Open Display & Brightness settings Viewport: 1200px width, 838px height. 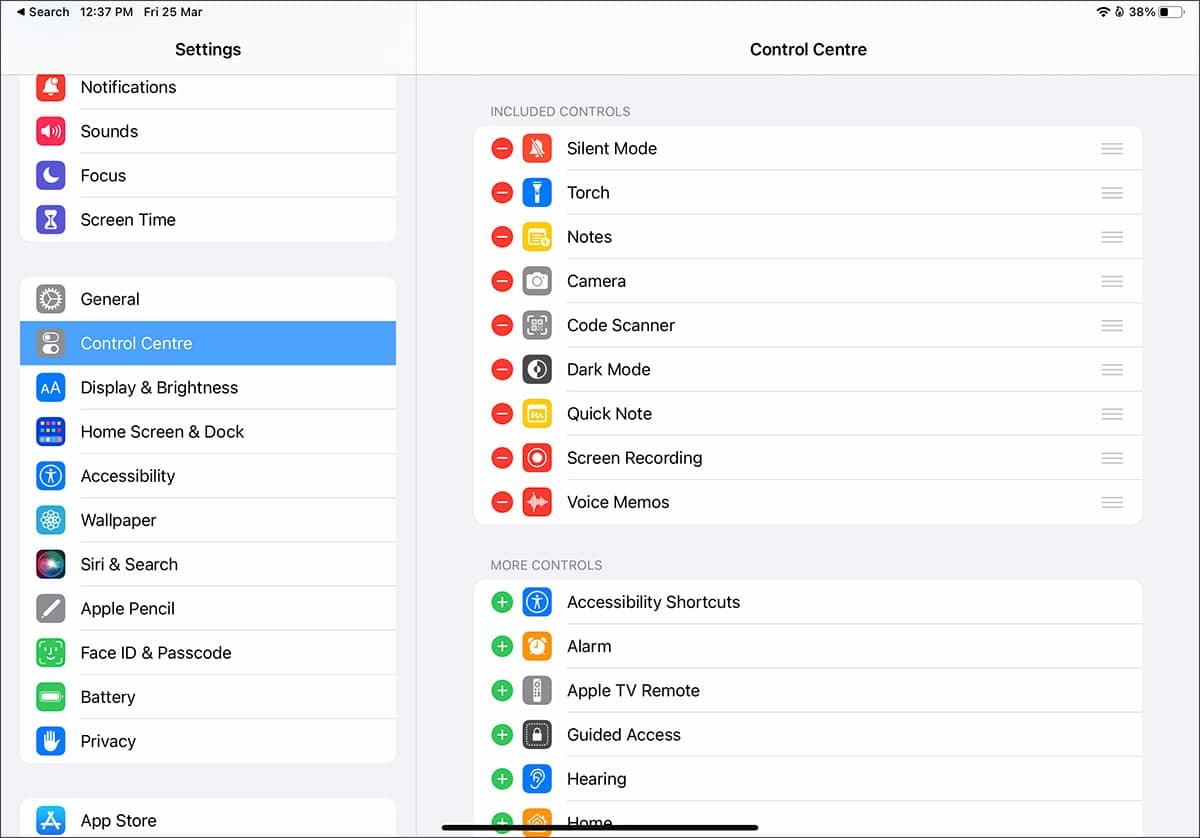pyautogui.click(x=159, y=387)
